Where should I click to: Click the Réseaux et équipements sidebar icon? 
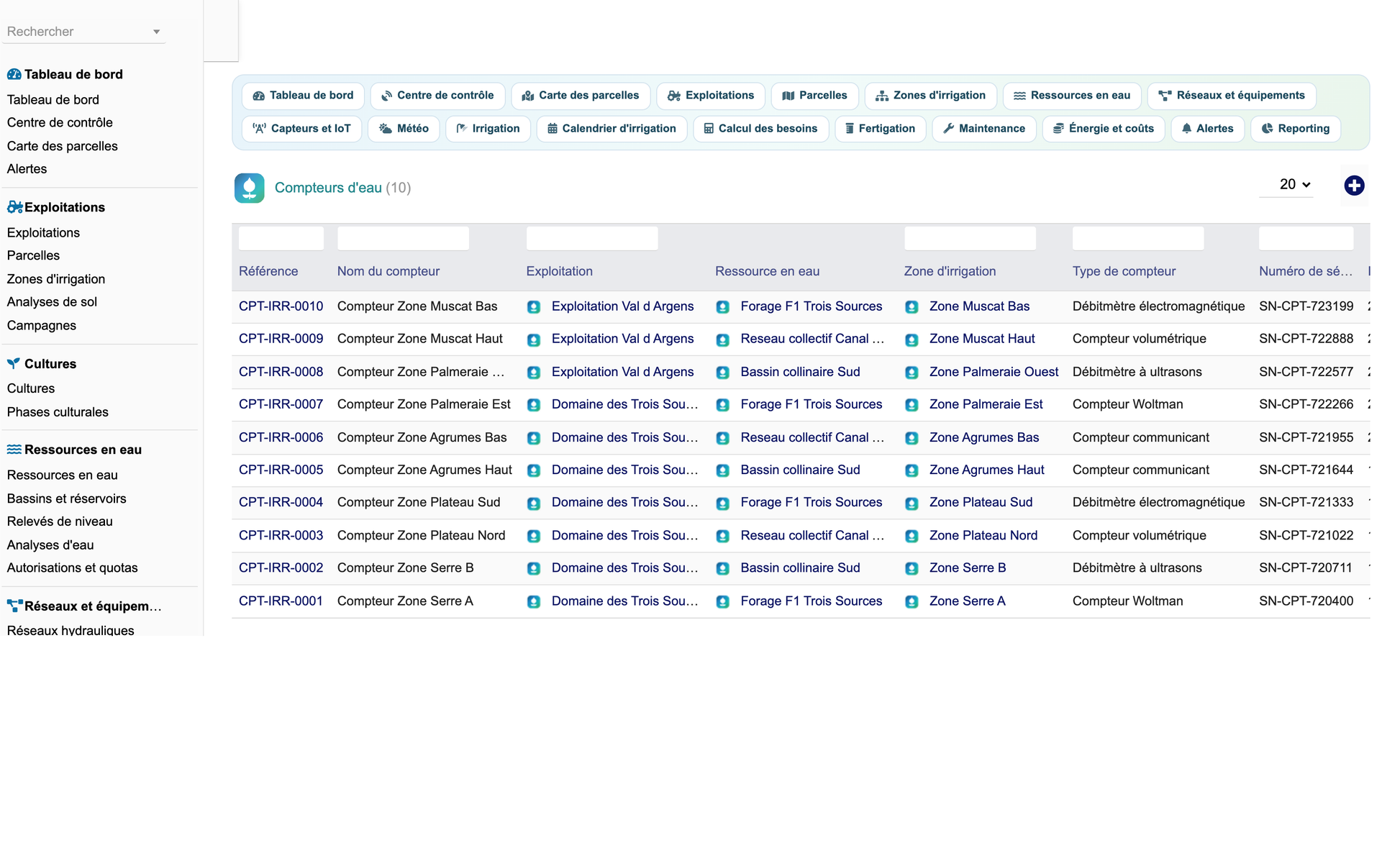(x=14, y=606)
